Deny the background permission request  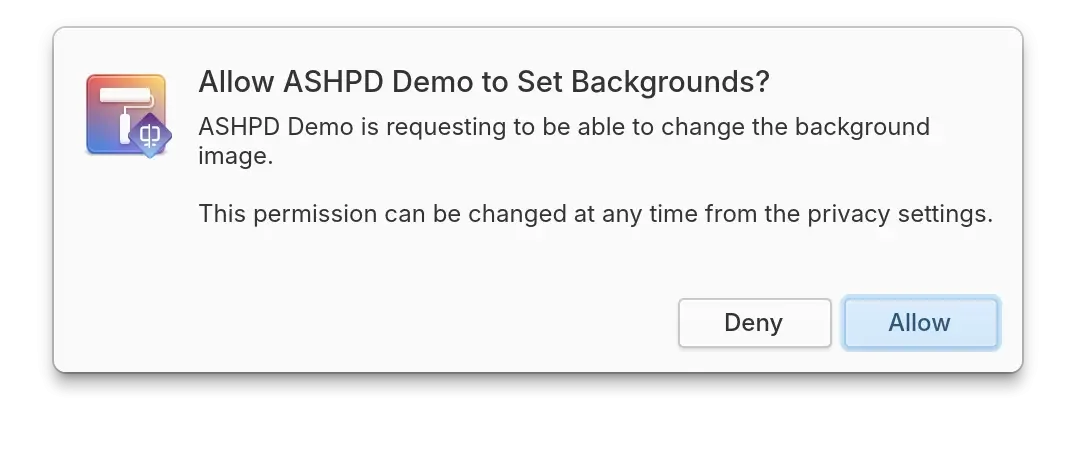(754, 322)
